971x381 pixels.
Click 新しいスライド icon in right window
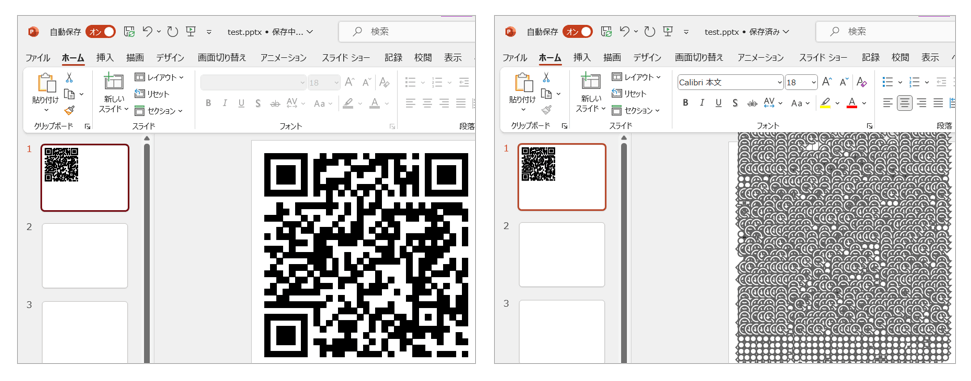click(591, 82)
